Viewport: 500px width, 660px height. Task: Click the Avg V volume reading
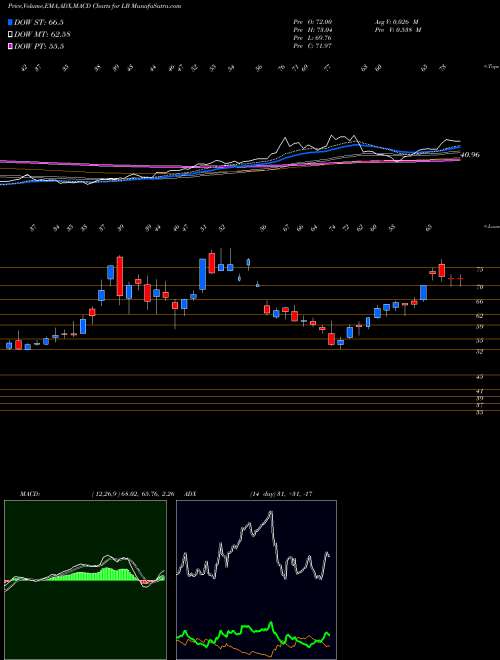(396, 21)
